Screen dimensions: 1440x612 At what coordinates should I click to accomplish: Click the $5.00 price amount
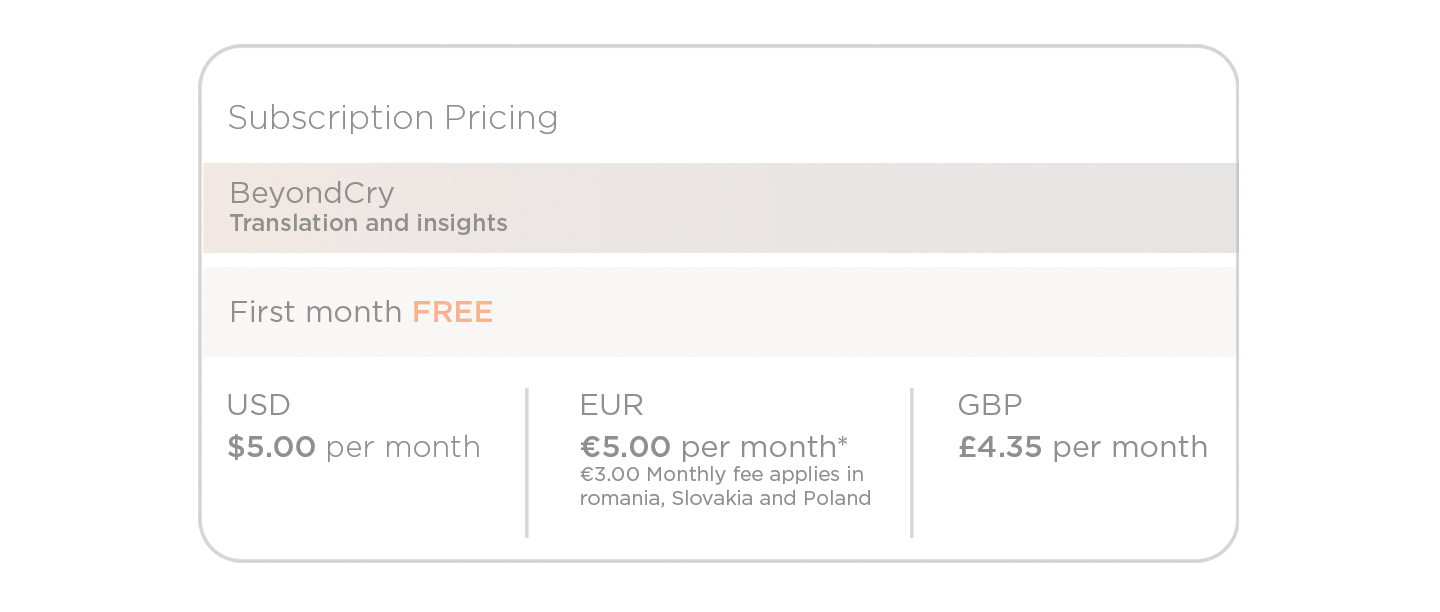point(271,447)
